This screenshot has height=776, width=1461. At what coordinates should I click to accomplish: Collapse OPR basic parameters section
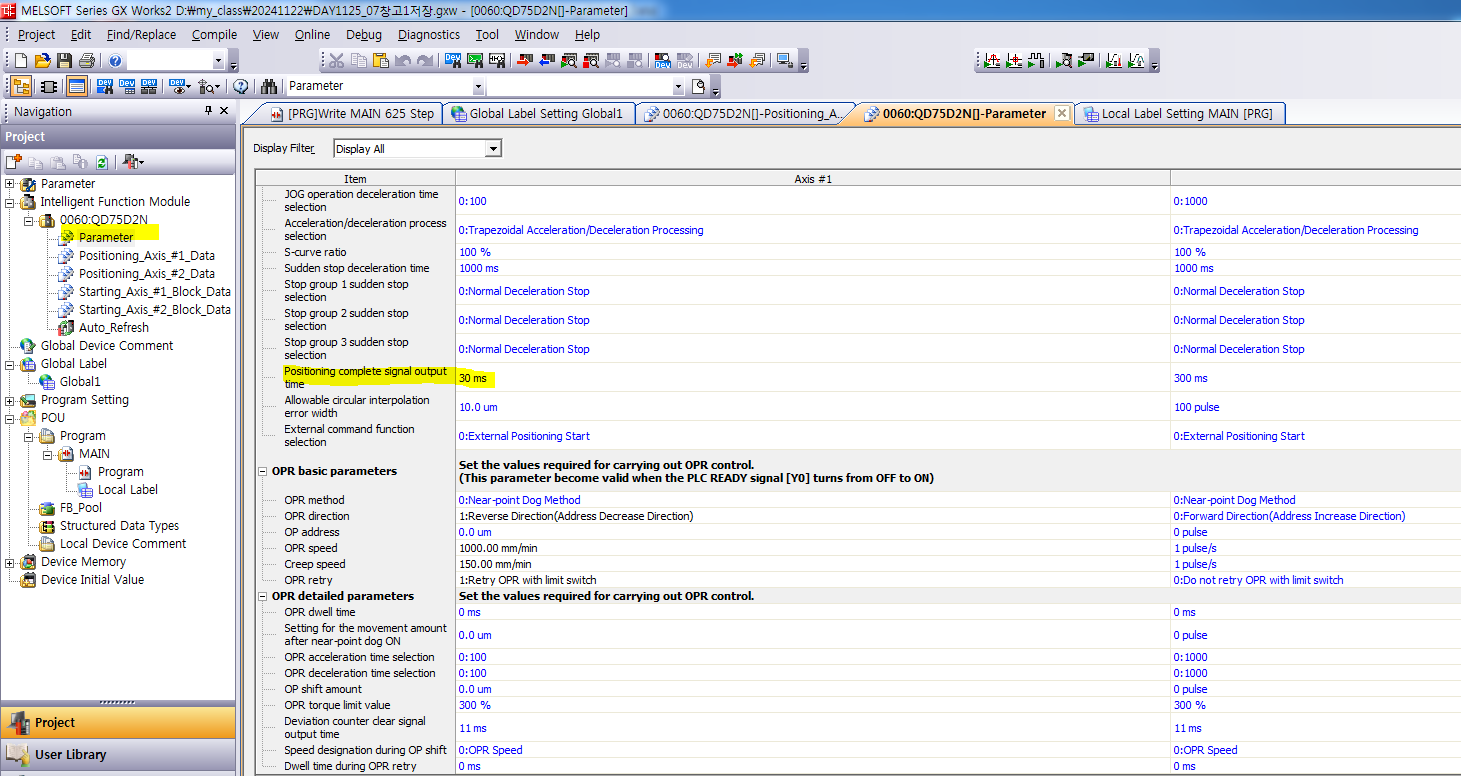[263, 471]
